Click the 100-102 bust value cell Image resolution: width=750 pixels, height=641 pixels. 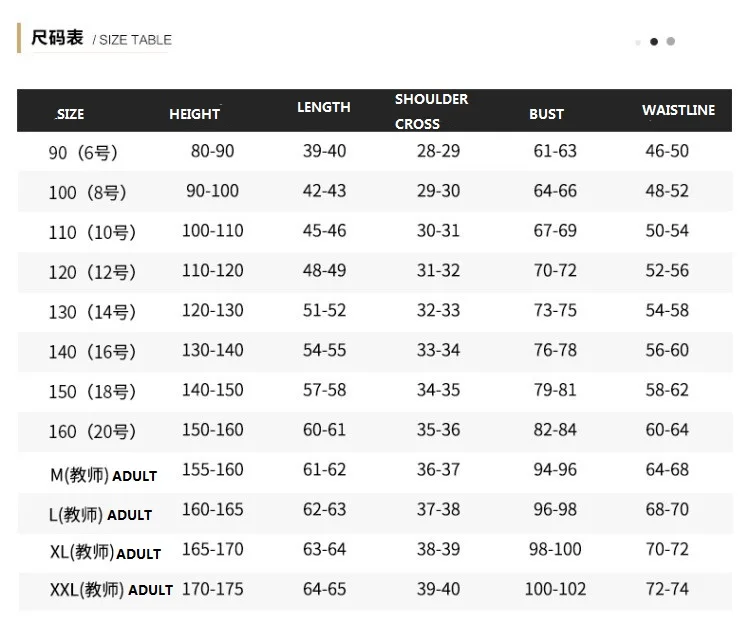[555, 589]
